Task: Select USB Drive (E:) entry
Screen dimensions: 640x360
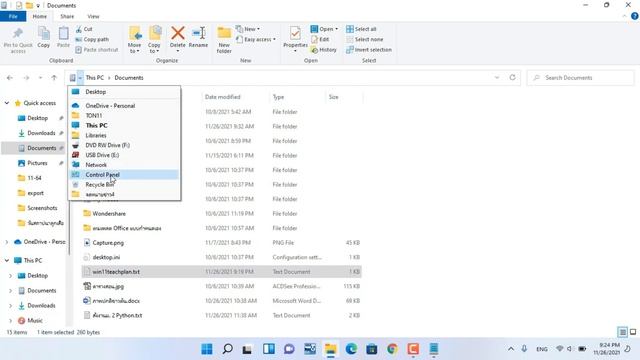Action: (x=124, y=155)
